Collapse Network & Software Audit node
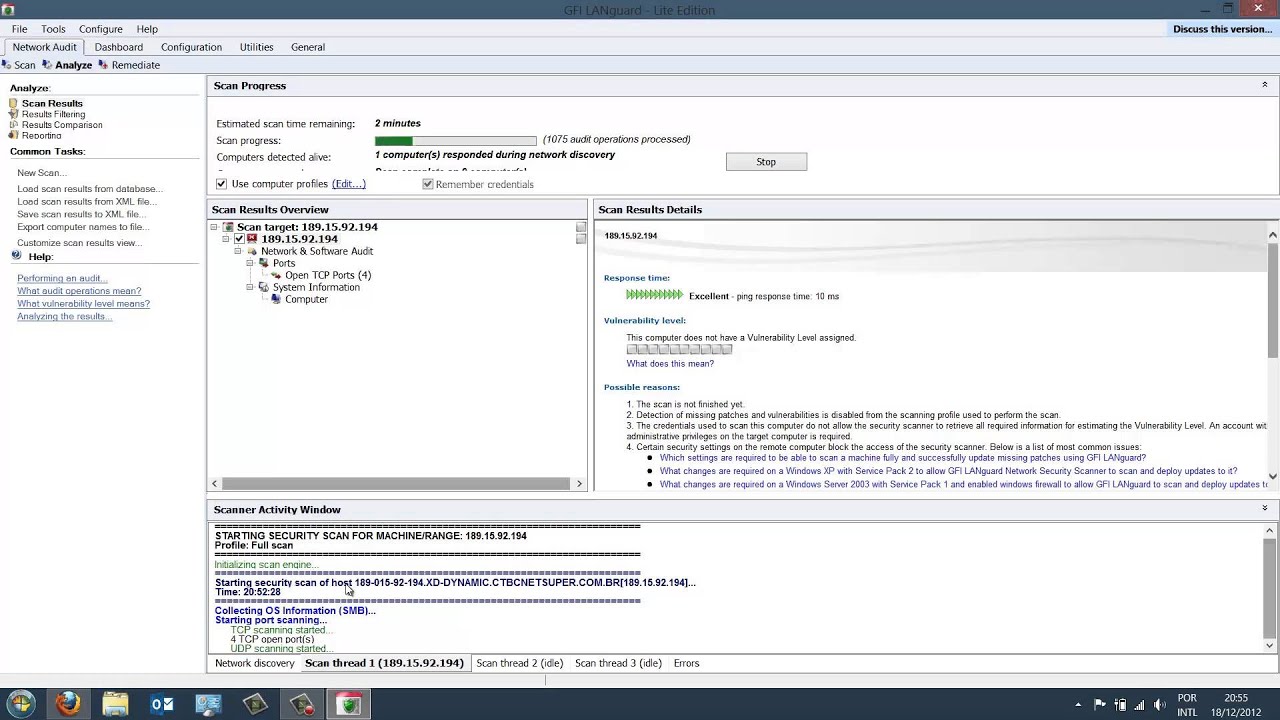This screenshot has width=1280, height=720. coord(238,251)
